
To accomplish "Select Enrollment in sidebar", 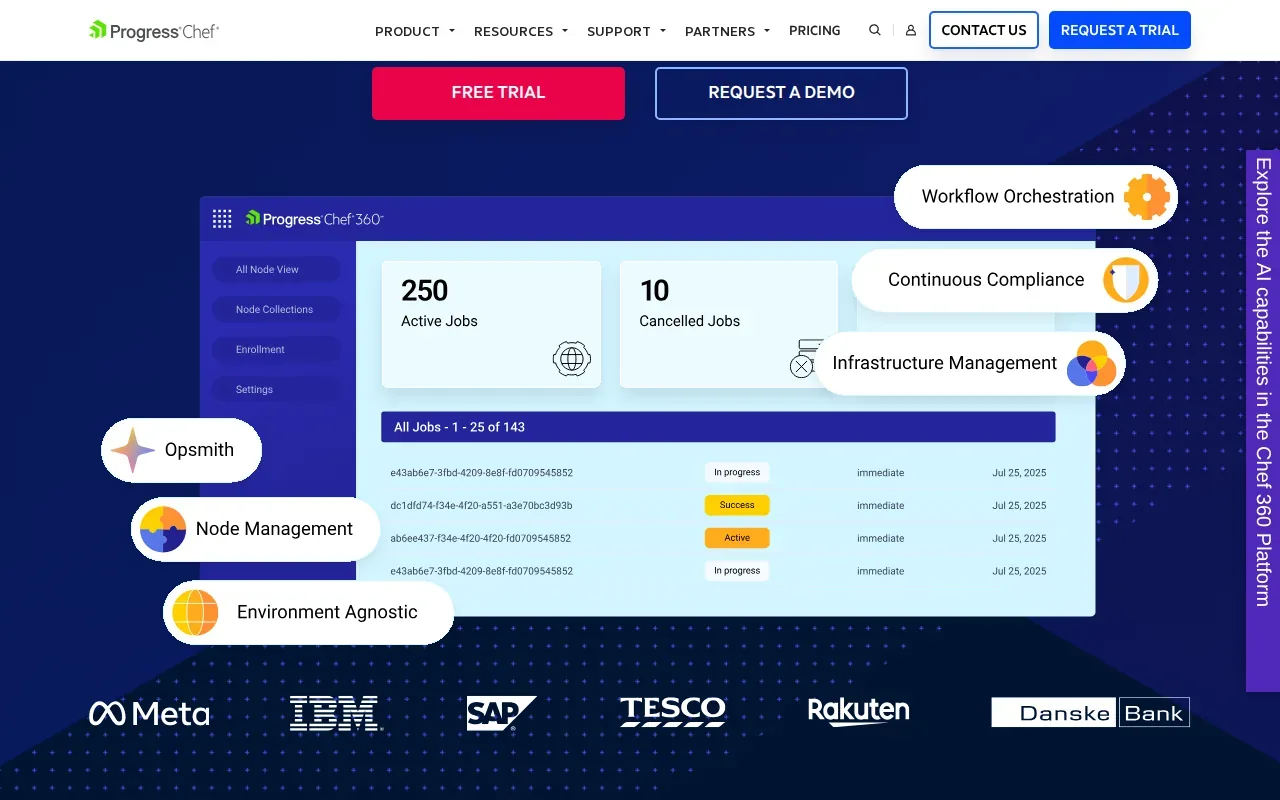I will click(x=275, y=349).
